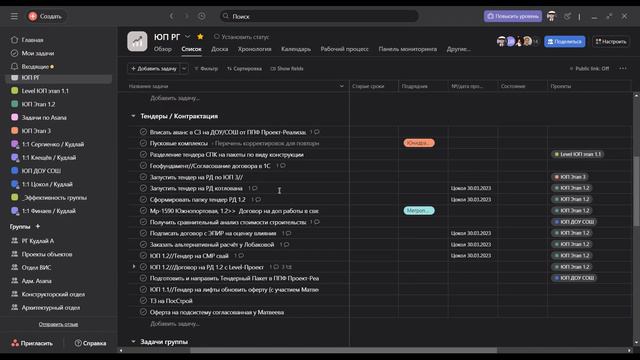The height and width of the screenshot is (360, 640).
Task: Mark Геофундамент//Согласование договора complete
Action: tap(143, 166)
